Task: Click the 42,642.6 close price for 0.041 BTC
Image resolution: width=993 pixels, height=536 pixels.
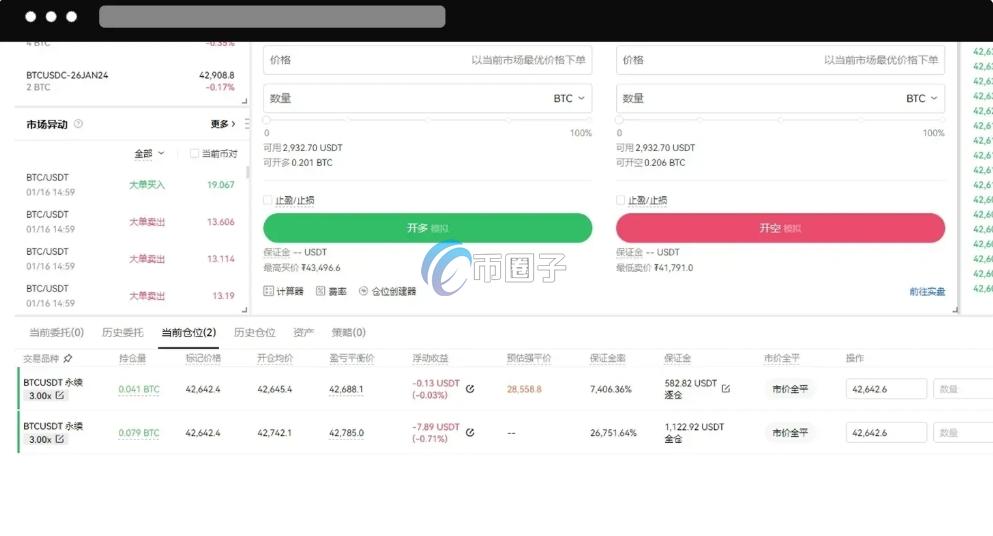Action: pyautogui.click(x=886, y=389)
